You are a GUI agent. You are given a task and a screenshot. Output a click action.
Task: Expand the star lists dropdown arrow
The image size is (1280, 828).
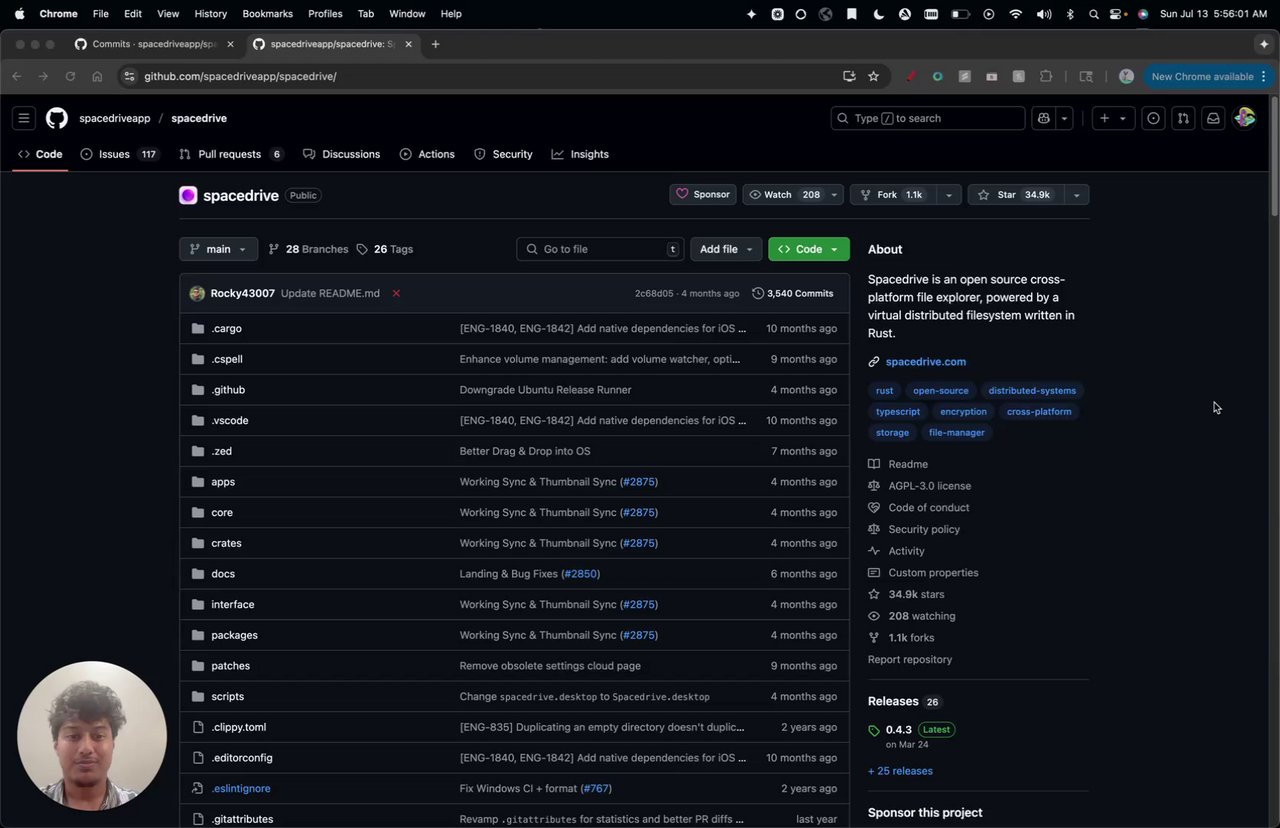point(1076,195)
